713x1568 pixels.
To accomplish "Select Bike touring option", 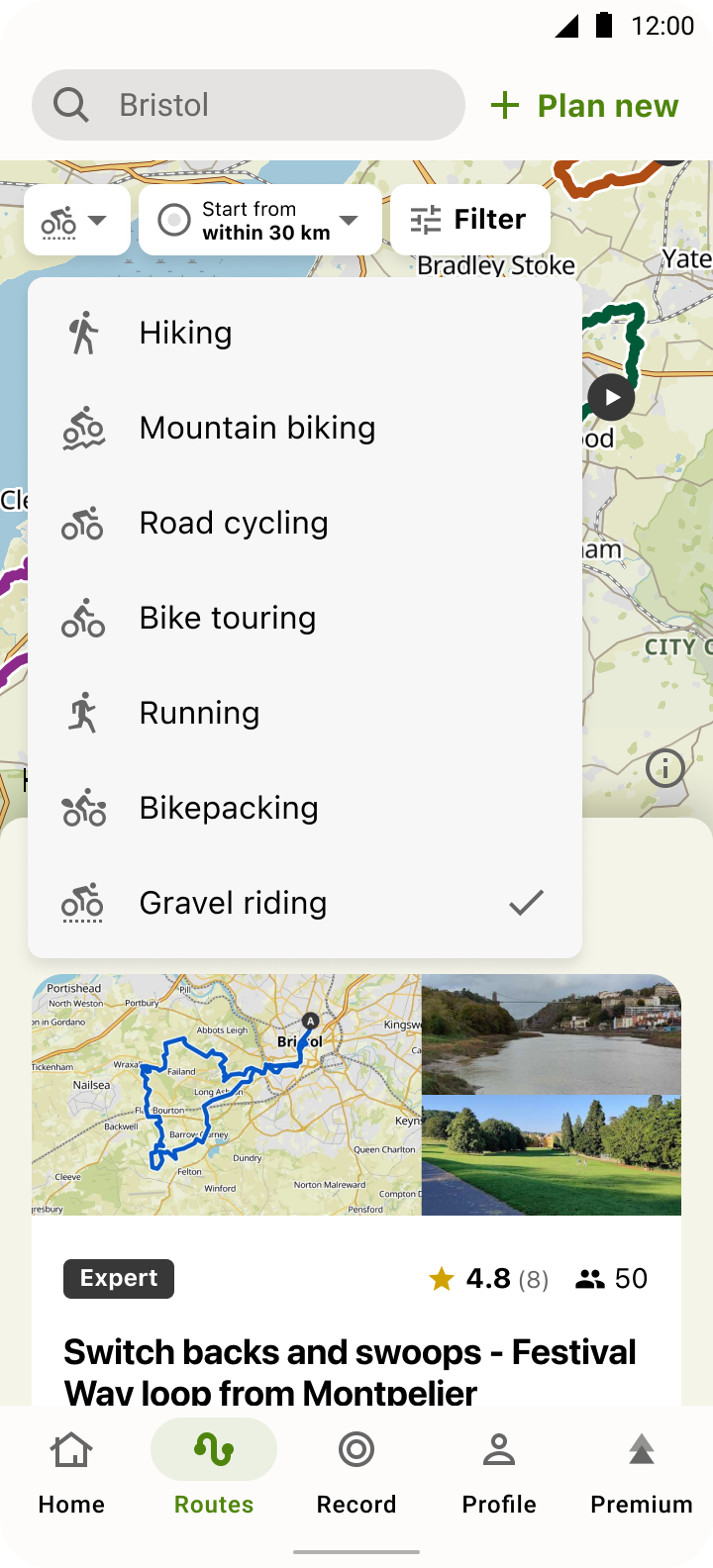I will [305, 618].
